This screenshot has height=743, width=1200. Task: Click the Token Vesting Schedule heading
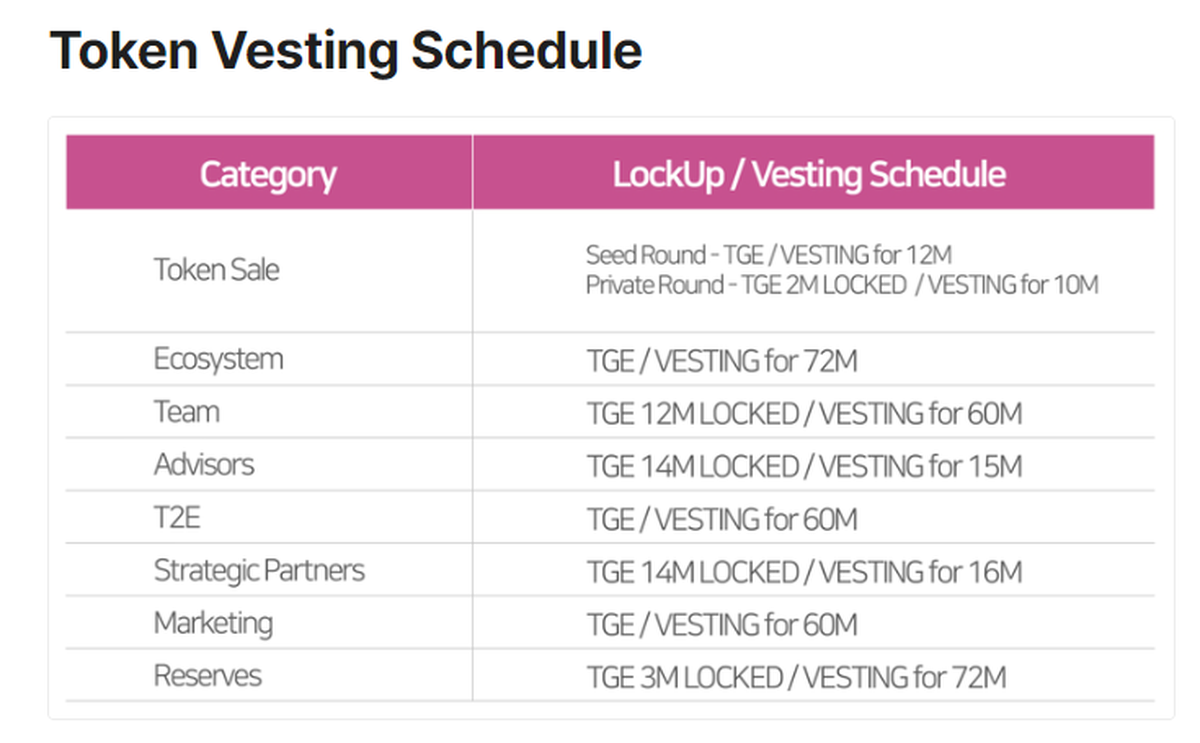pyautogui.click(x=346, y=50)
